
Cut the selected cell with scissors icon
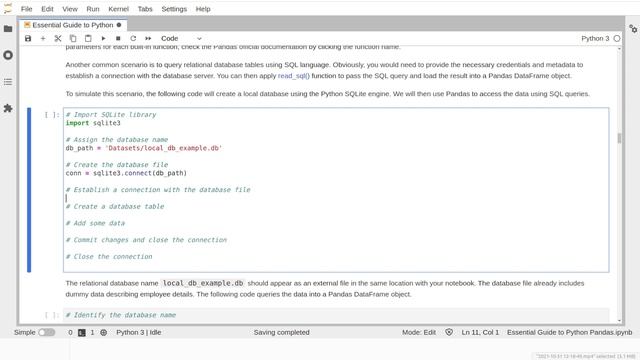58,38
